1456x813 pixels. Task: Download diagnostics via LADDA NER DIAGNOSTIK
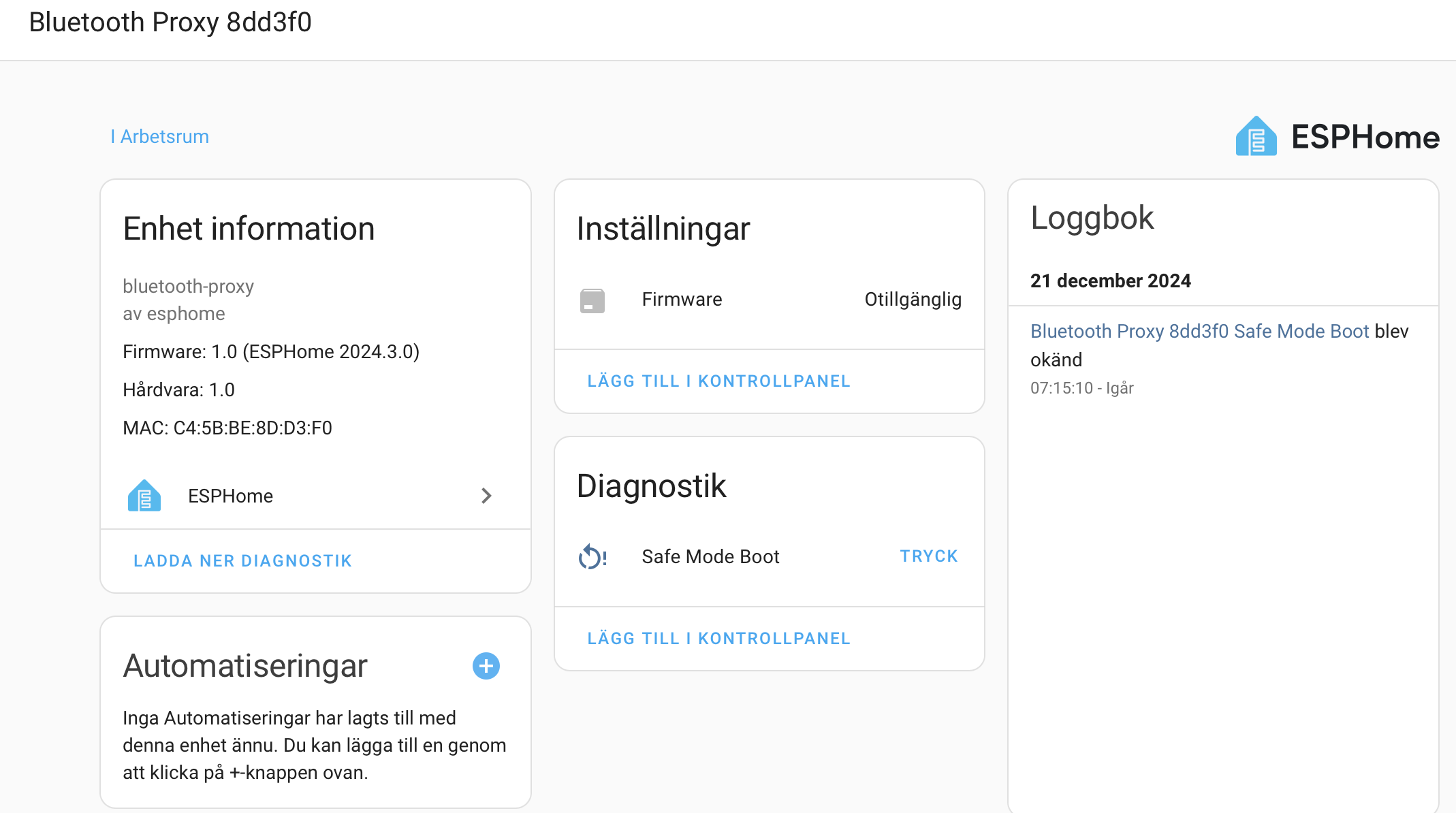point(242,561)
